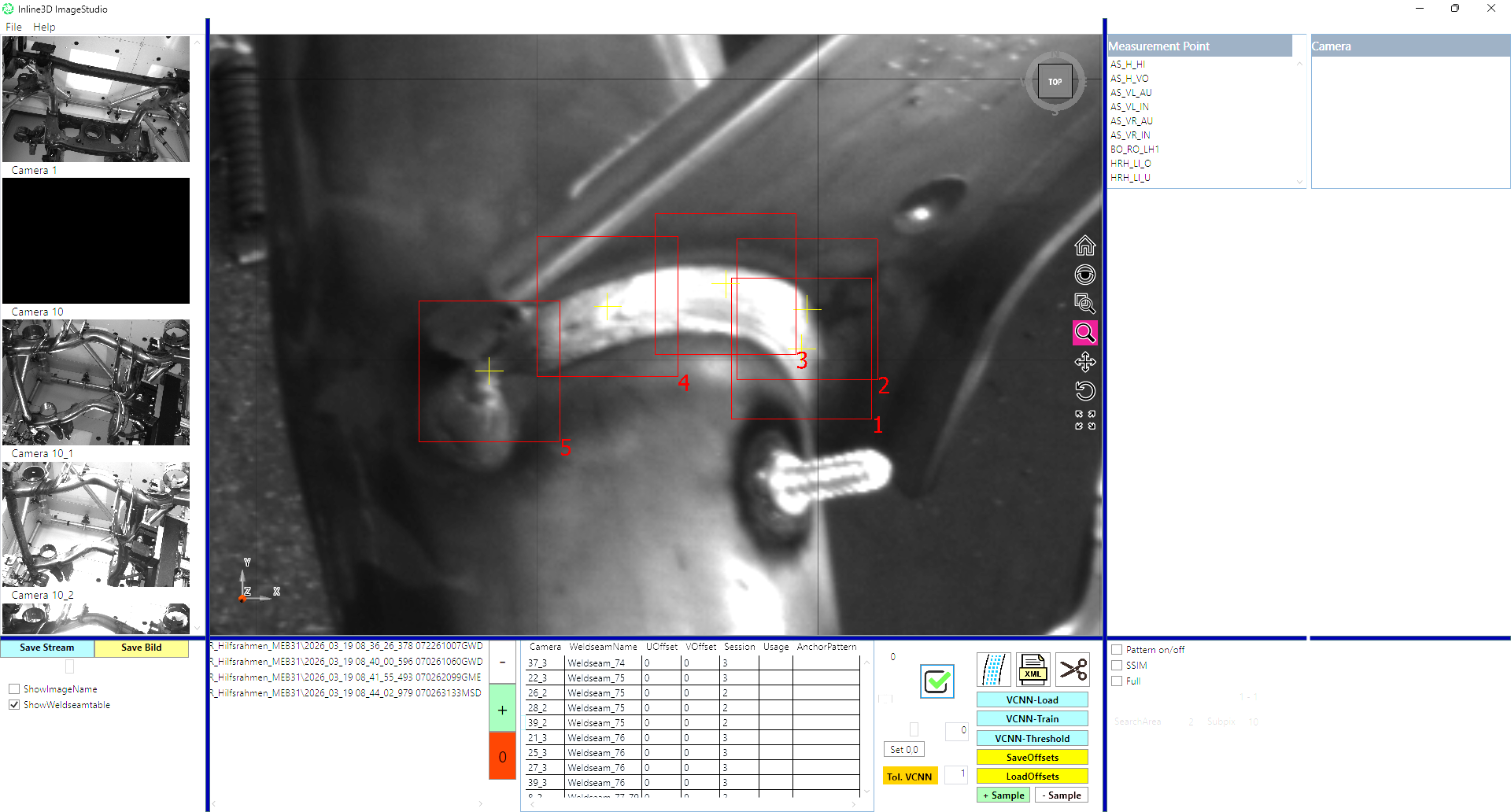Click the SaveOffsets button
Viewport: 1511px width, 812px height.
(x=1032, y=758)
